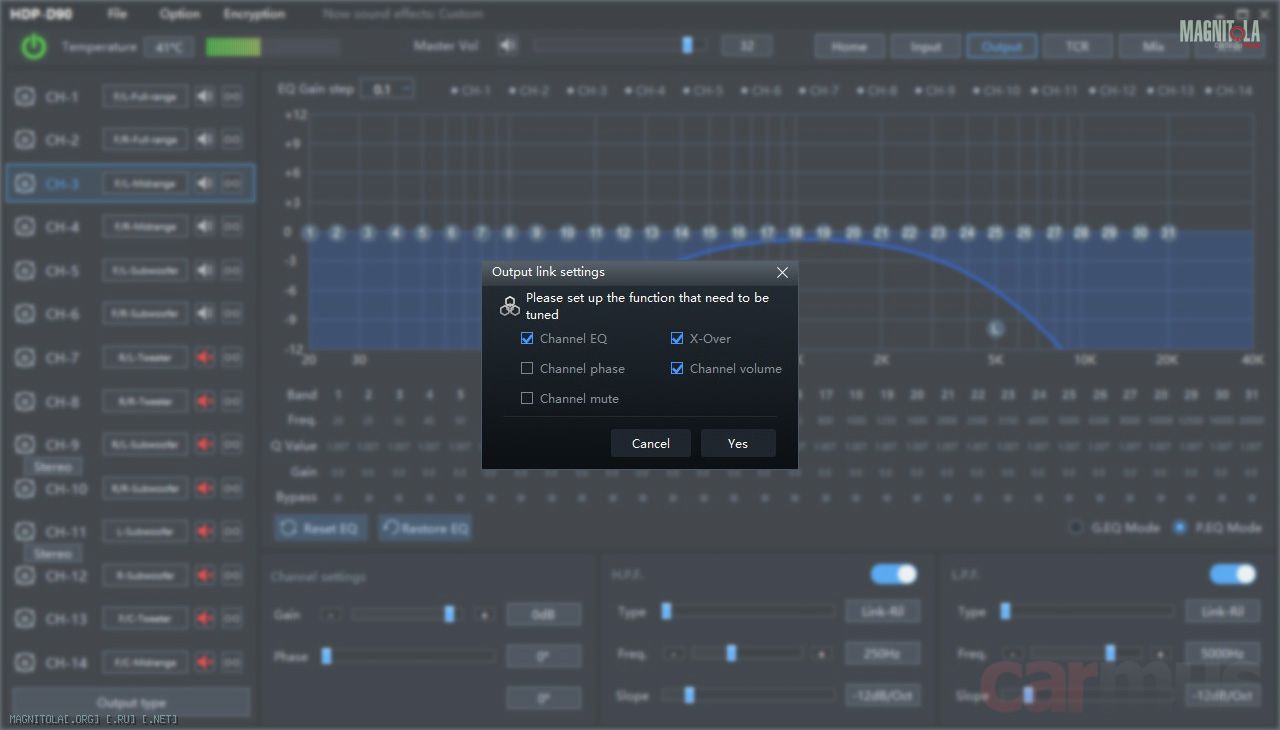Unmute CH-8 red speaker icon
Viewport: 1280px width, 730px height.
(205, 401)
